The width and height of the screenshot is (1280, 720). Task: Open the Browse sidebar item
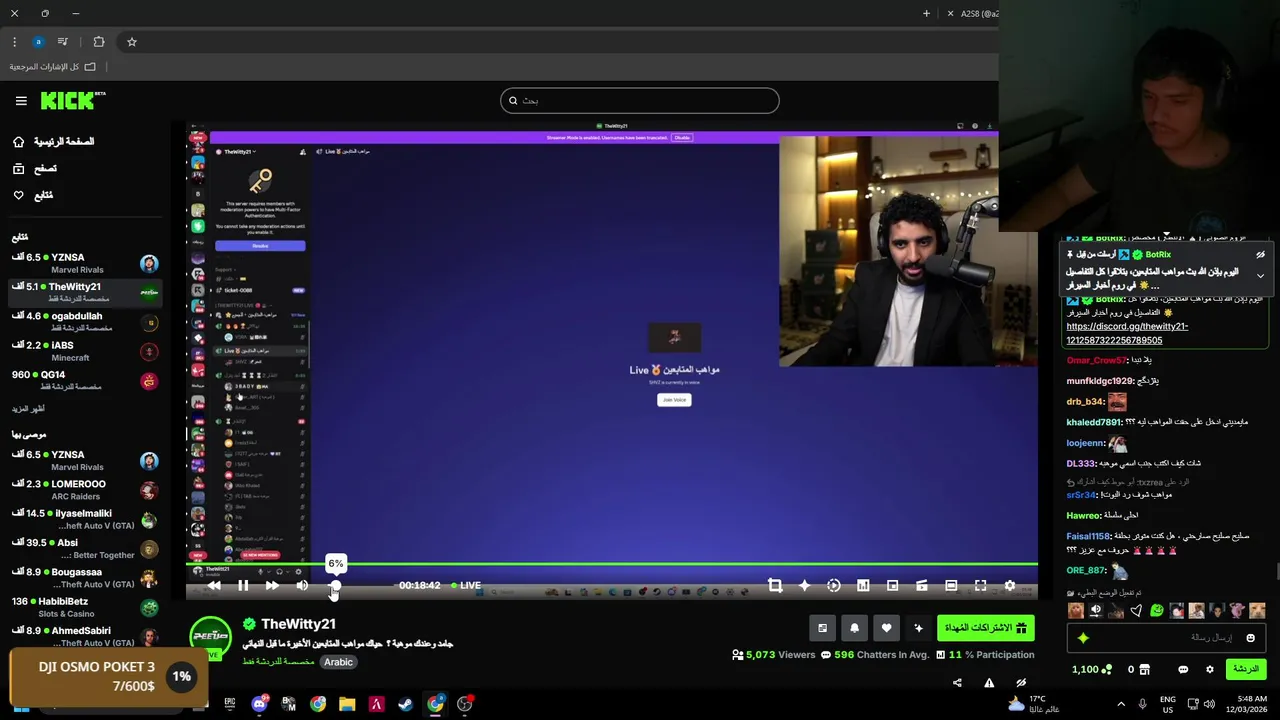(35, 169)
